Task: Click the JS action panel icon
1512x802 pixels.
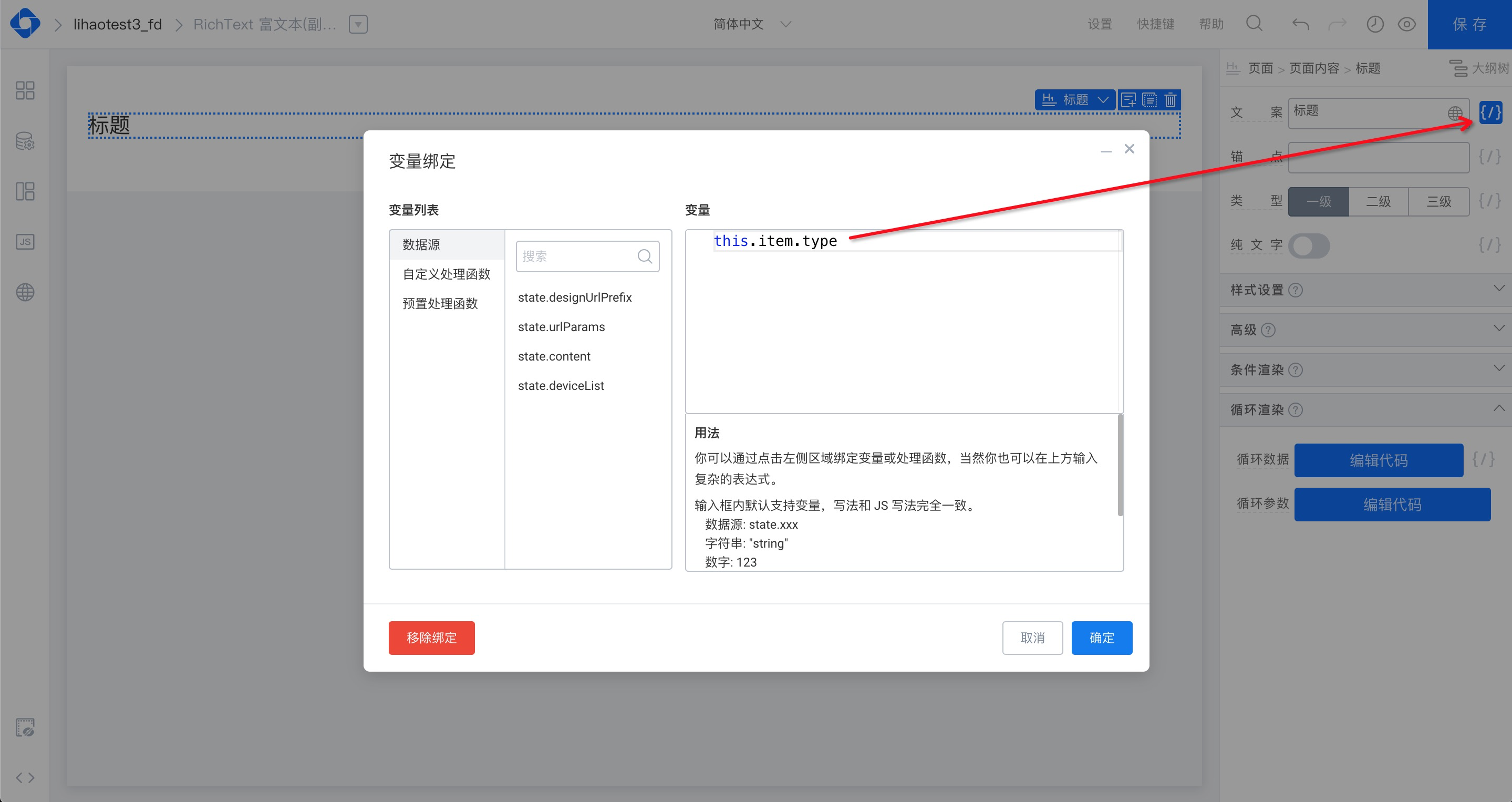Action: click(x=25, y=242)
